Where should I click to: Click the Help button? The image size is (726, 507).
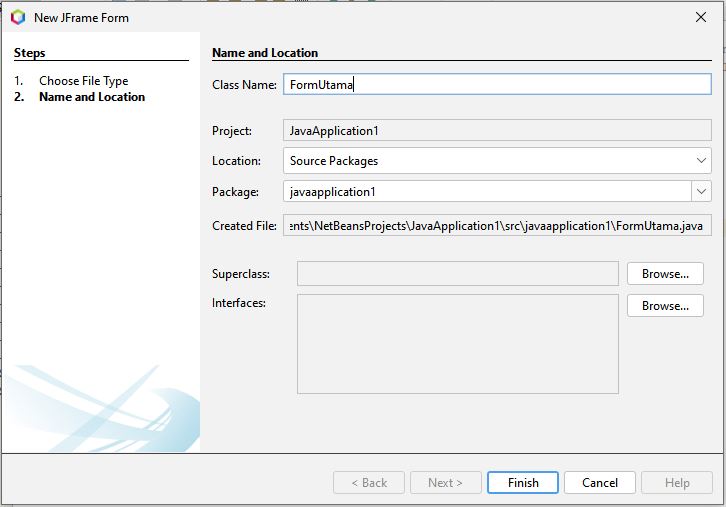tap(677, 482)
